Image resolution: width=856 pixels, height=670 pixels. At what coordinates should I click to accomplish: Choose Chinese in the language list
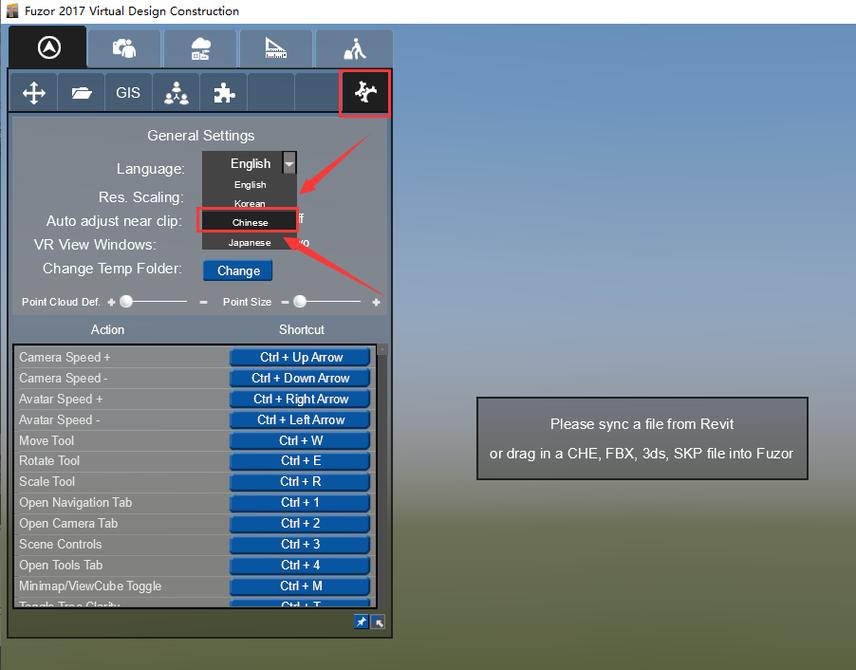250,222
